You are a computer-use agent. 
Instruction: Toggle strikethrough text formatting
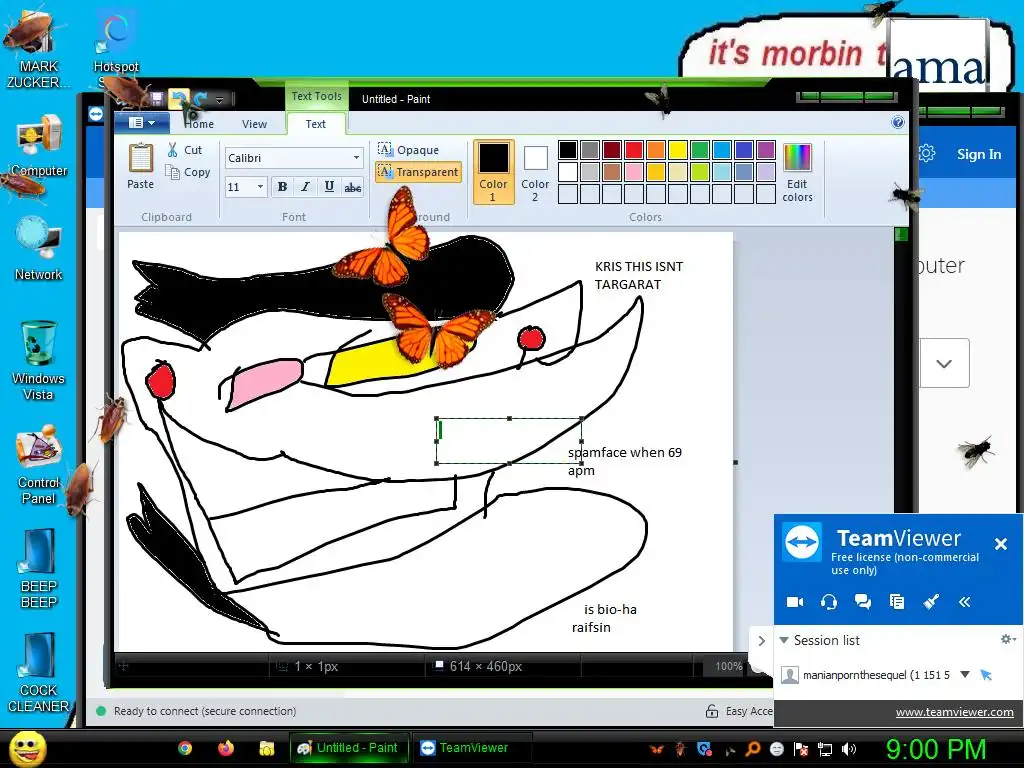(x=353, y=187)
